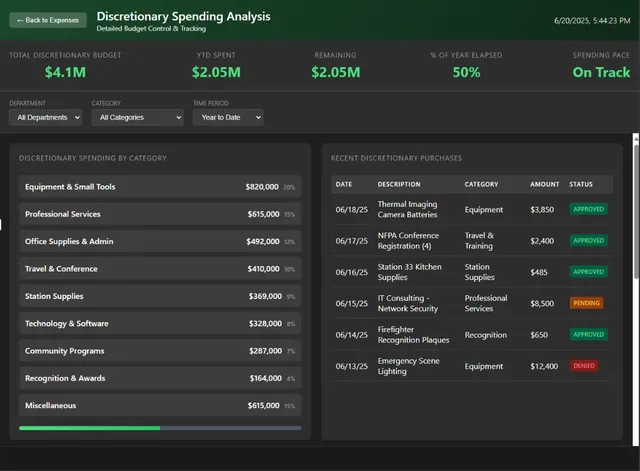Click APPROVED badge for NFPA Conference row

[x=589, y=241]
